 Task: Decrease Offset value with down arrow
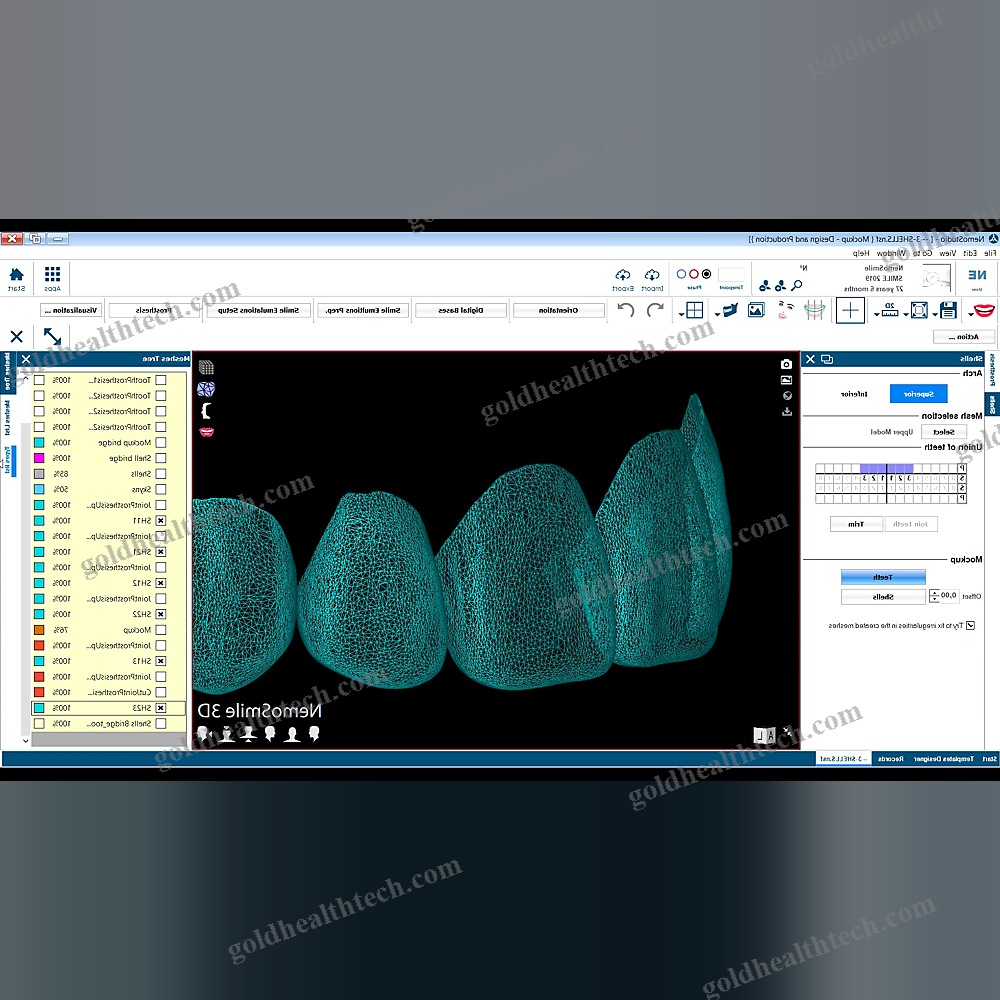pos(934,599)
